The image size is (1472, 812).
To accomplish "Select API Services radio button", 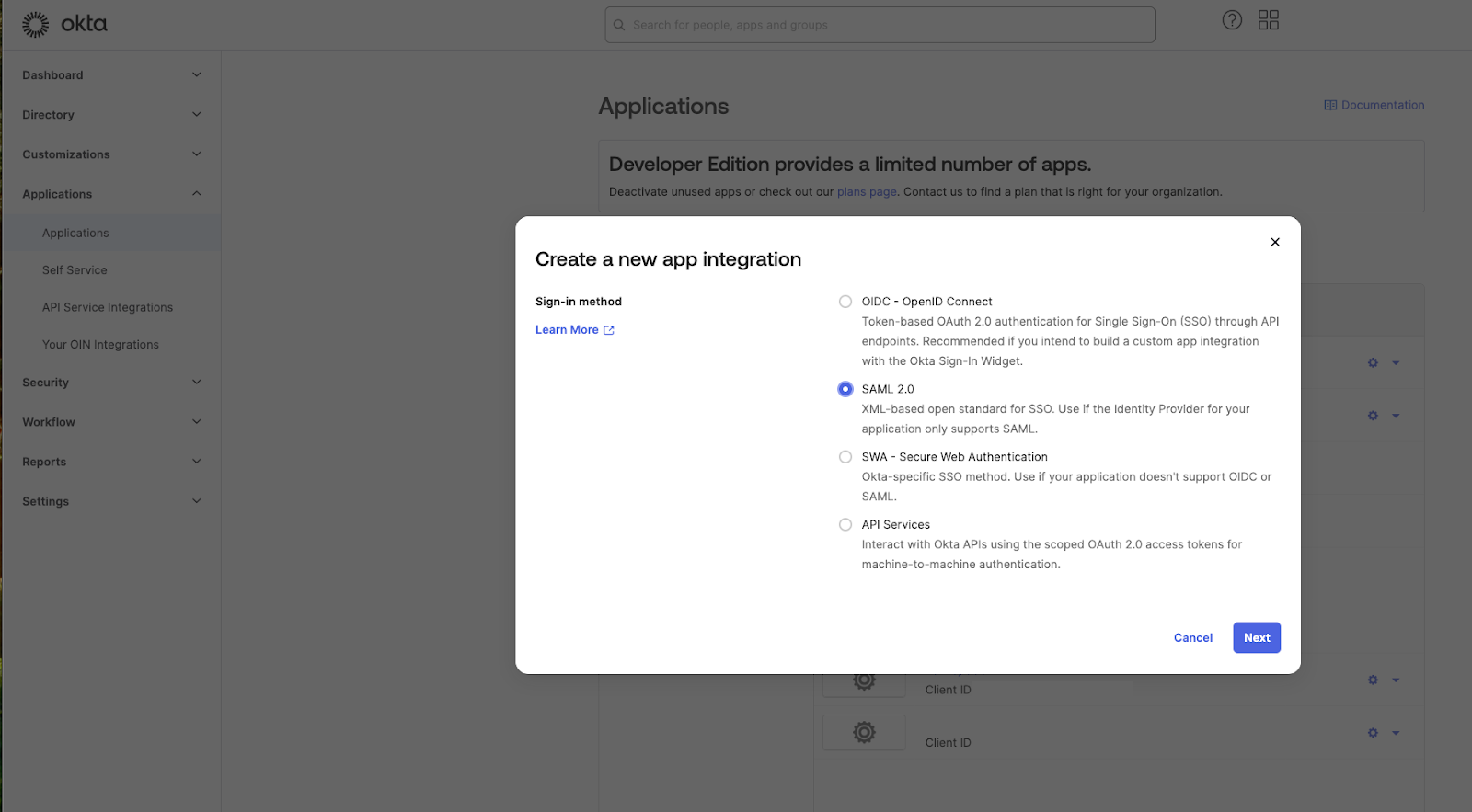I will click(x=845, y=525).
